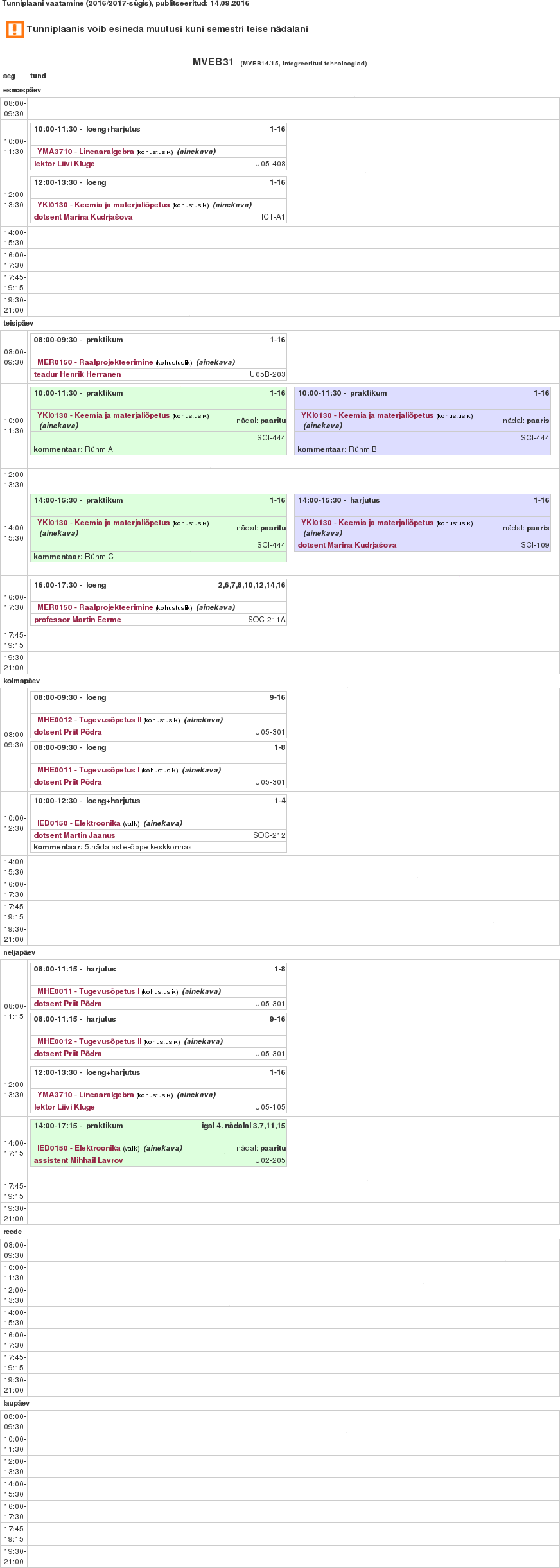Open Keemia ja materjaliõpetus in the ICT-A1 lecture
This screenshot has width=560, height=1568.
pyautogui.click(x=103, y=205)
